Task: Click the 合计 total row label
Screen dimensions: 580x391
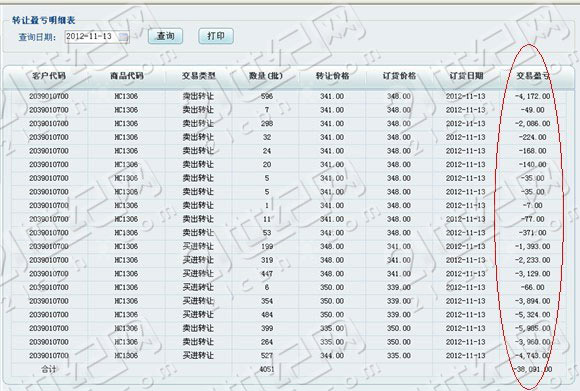Action: click(x=49, y=369)
